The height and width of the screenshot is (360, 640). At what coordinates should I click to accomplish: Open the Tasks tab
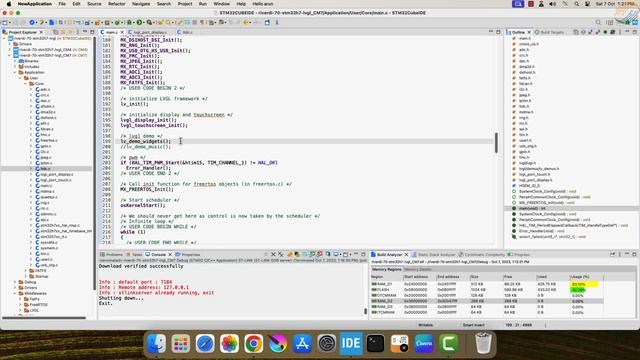134,254
